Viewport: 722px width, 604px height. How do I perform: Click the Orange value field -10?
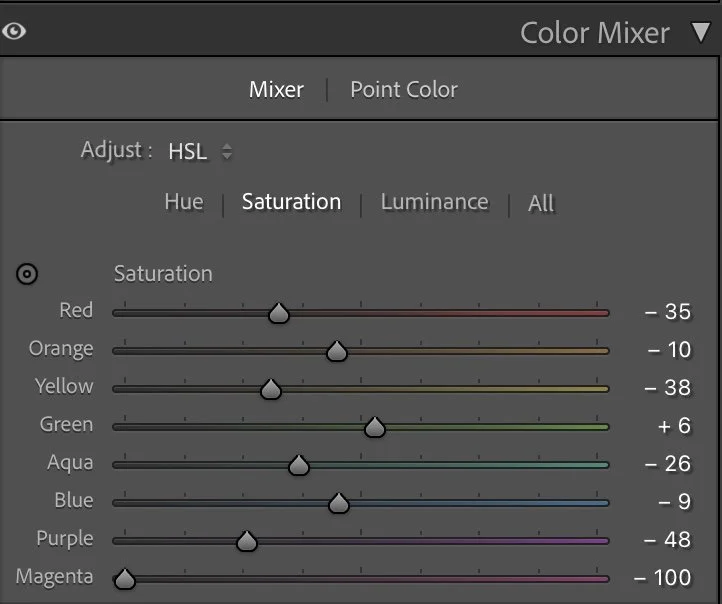(x=669, y=350)
